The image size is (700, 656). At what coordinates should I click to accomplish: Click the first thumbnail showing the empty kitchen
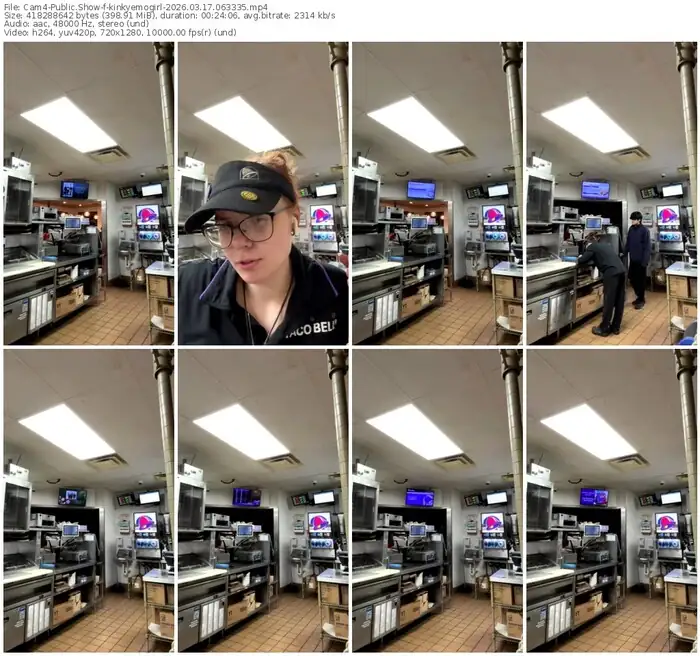89,193
